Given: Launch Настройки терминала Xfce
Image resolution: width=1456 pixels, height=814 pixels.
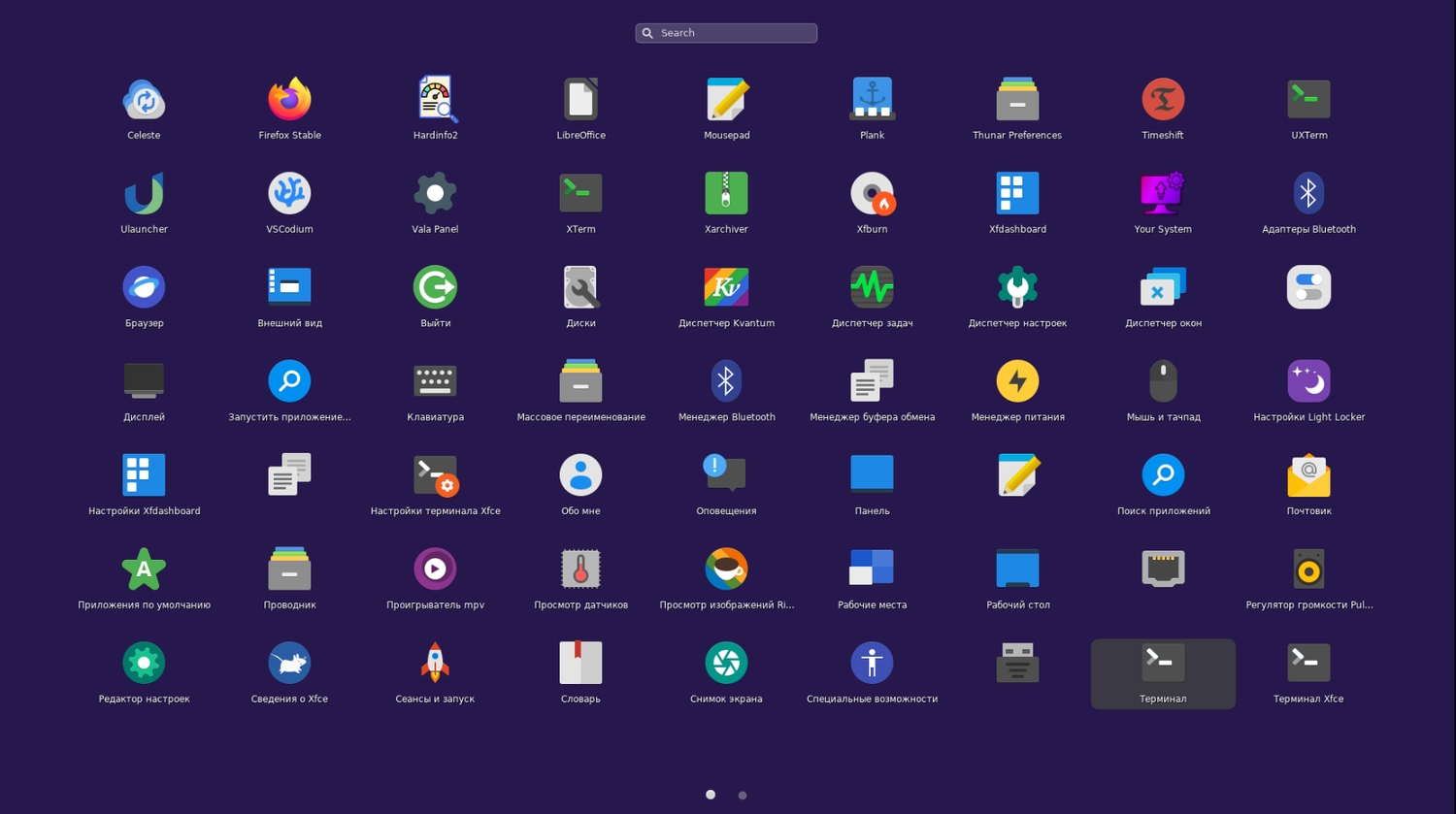Looking at the screenshot, I should [435, 475].
